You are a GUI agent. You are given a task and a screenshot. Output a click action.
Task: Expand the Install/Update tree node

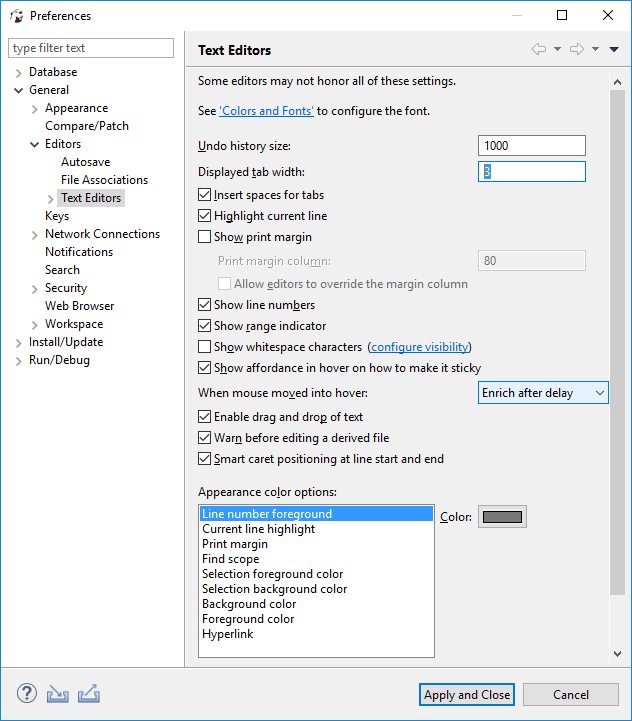18,343
